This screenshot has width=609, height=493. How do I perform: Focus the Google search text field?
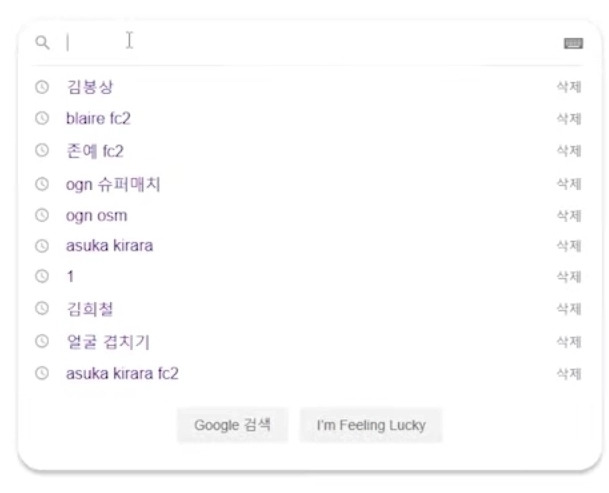[300, 43]
